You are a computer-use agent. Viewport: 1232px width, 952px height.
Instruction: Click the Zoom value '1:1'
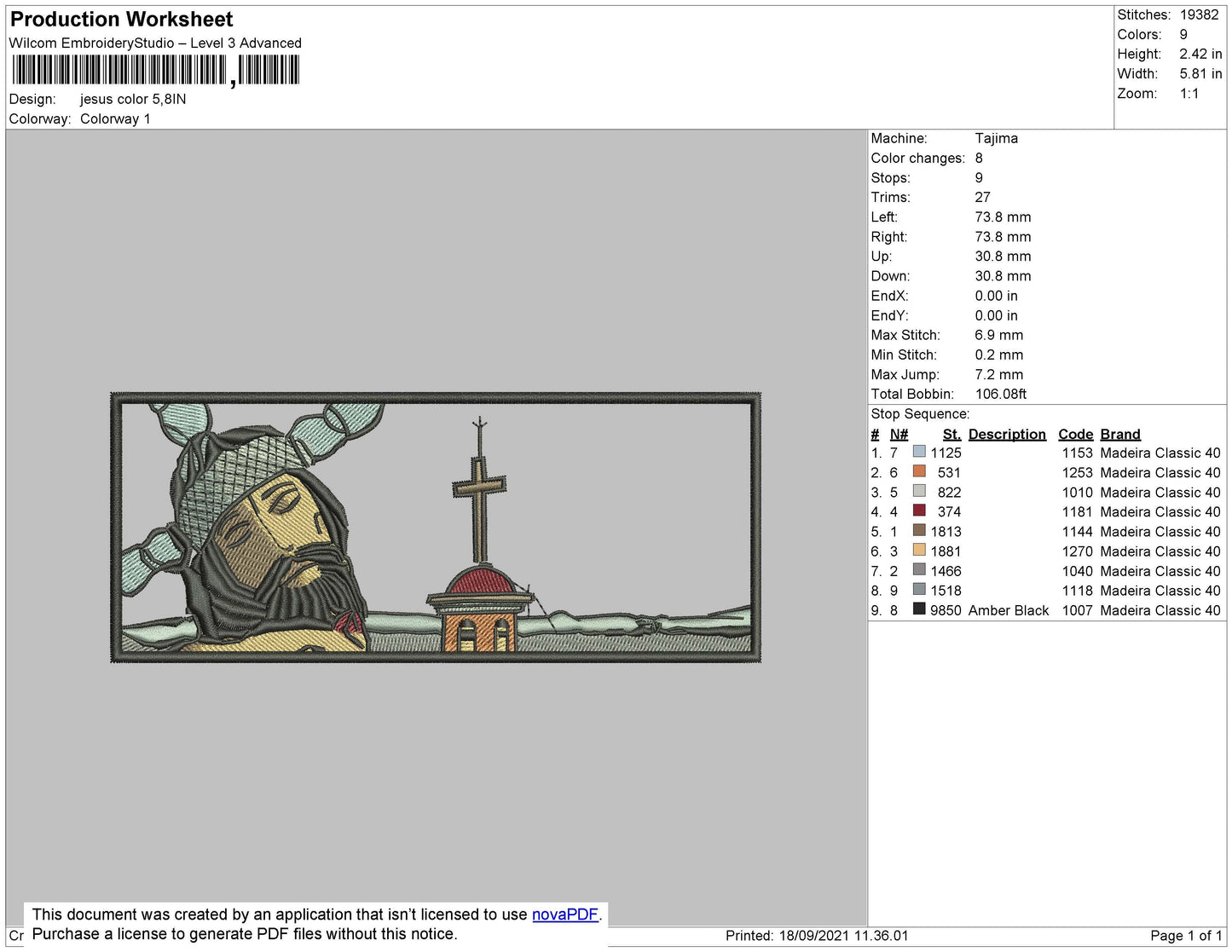[x=1189, y=94]
